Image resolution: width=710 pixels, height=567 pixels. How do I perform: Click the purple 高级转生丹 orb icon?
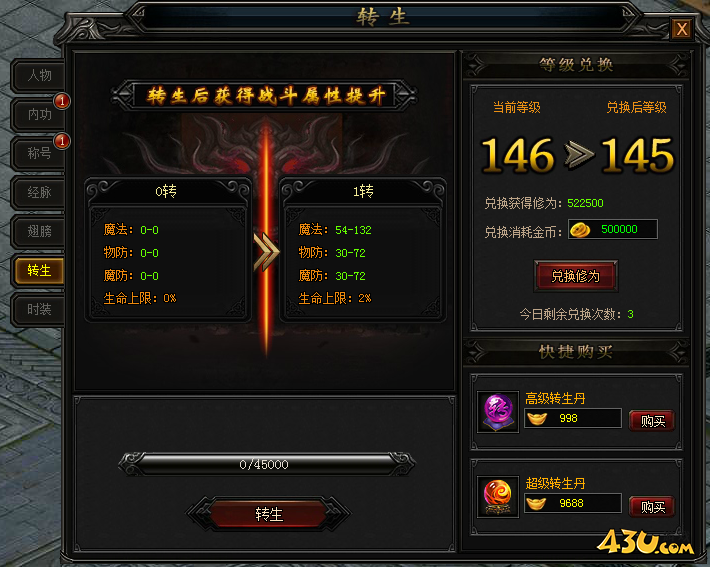pos(498,412)
